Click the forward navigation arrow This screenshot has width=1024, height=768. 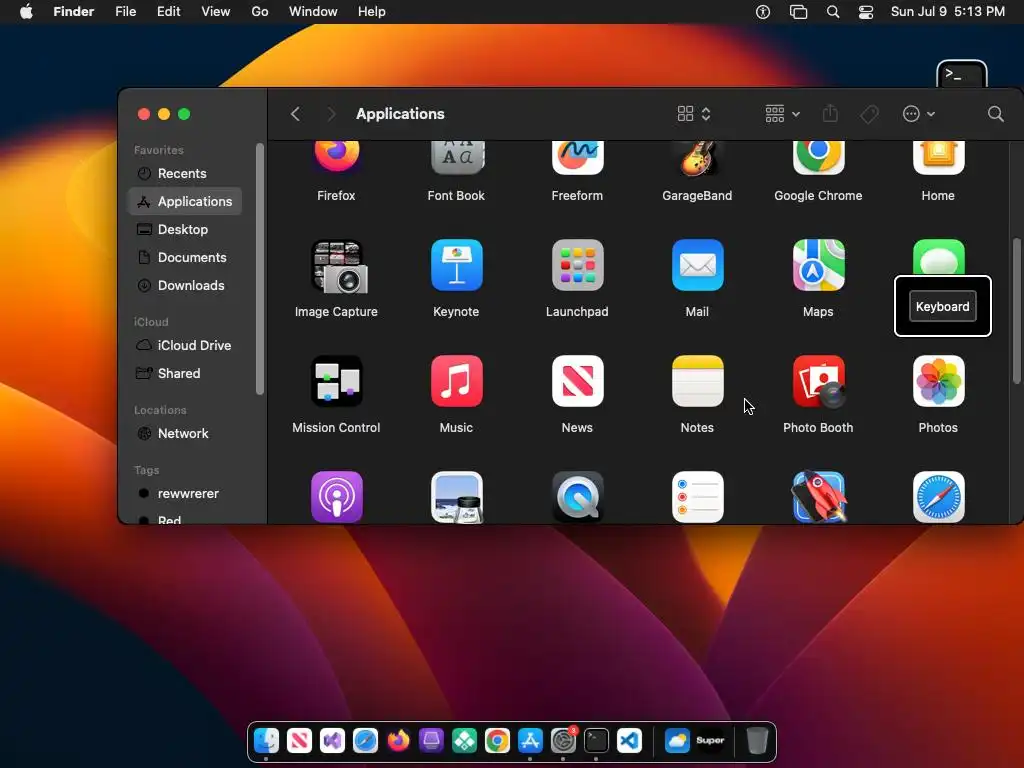(331, 114)
